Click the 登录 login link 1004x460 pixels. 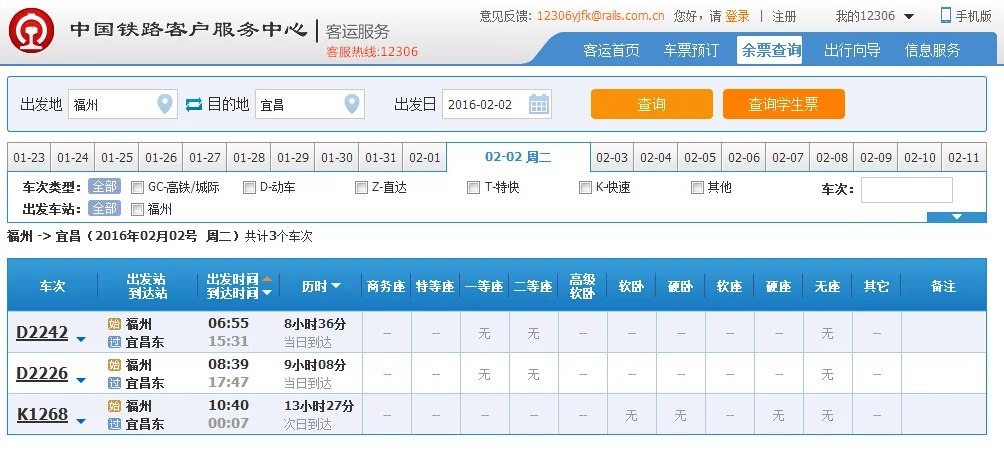coord(737,17)
